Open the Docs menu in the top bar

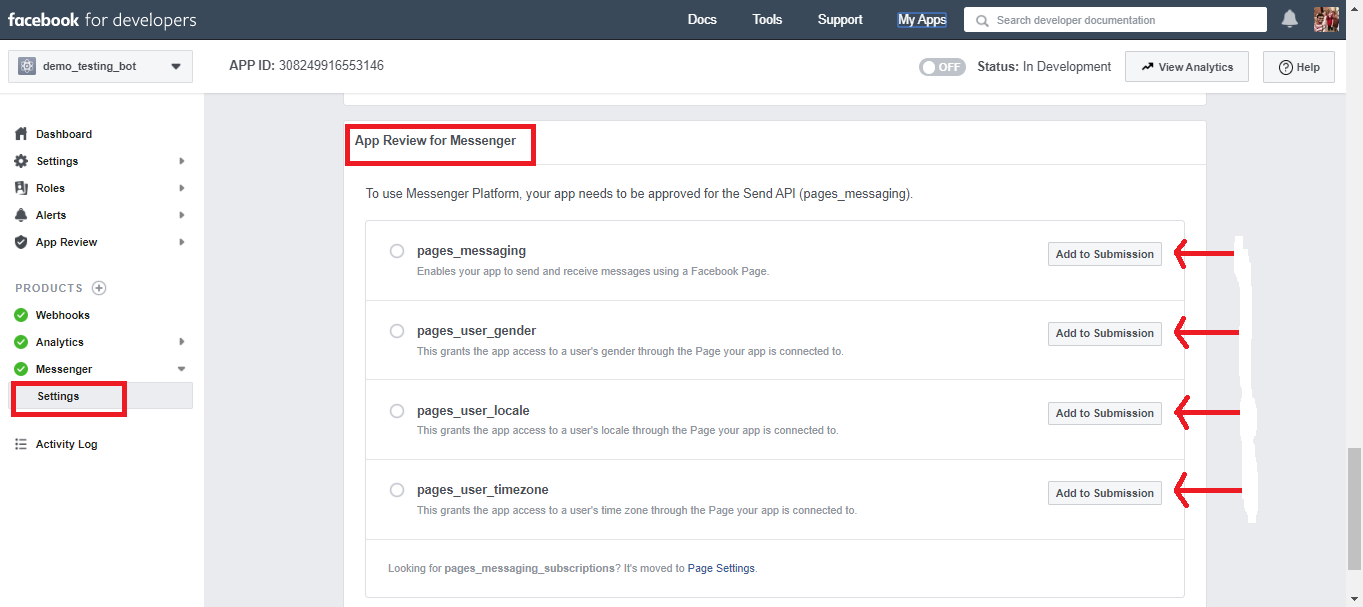[x=702, y=19]
